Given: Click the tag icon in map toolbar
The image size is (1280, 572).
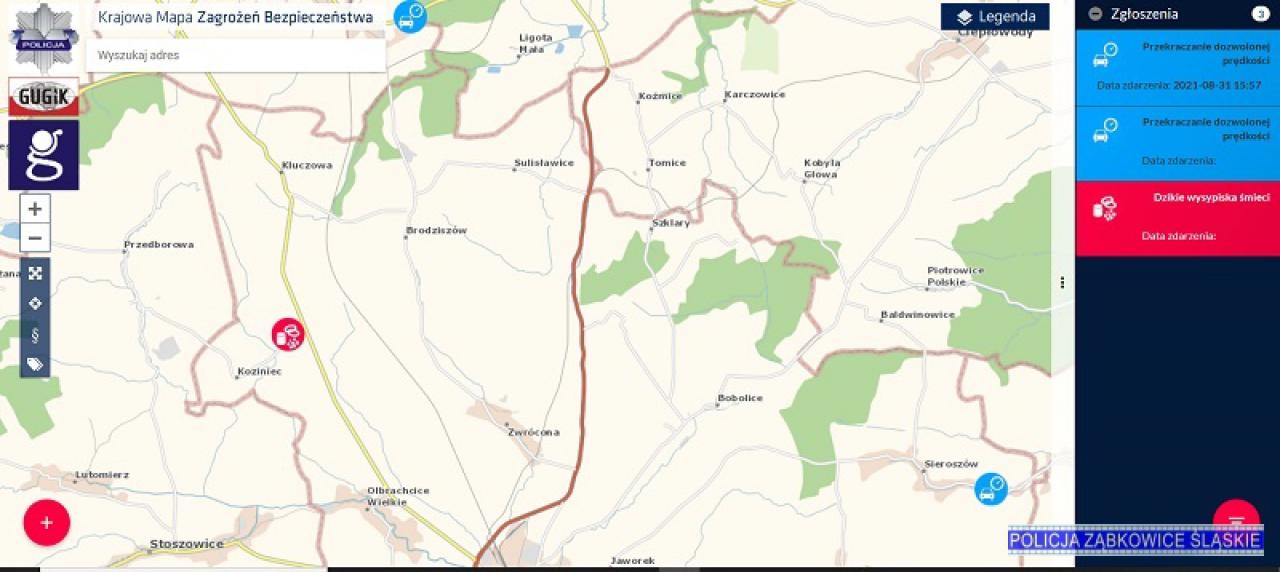Looking at the screenshot, I should coord(35,364).
